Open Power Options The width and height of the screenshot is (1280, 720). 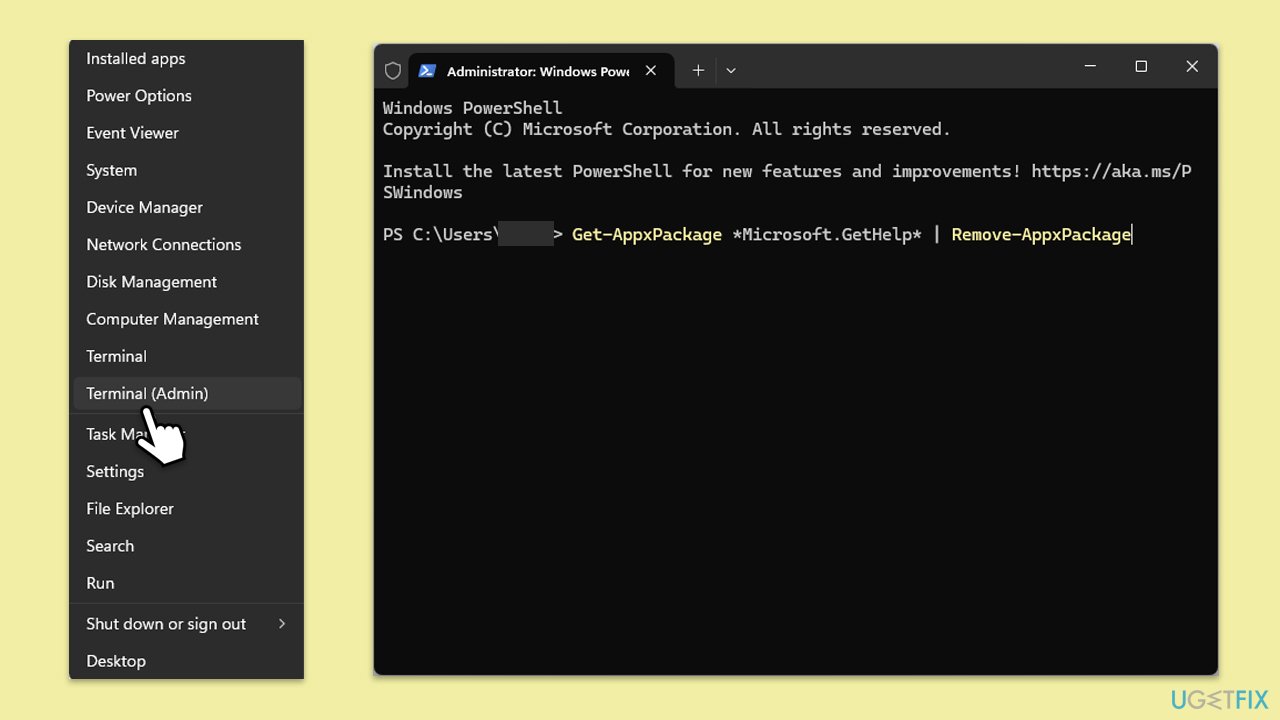click(187, 96)
